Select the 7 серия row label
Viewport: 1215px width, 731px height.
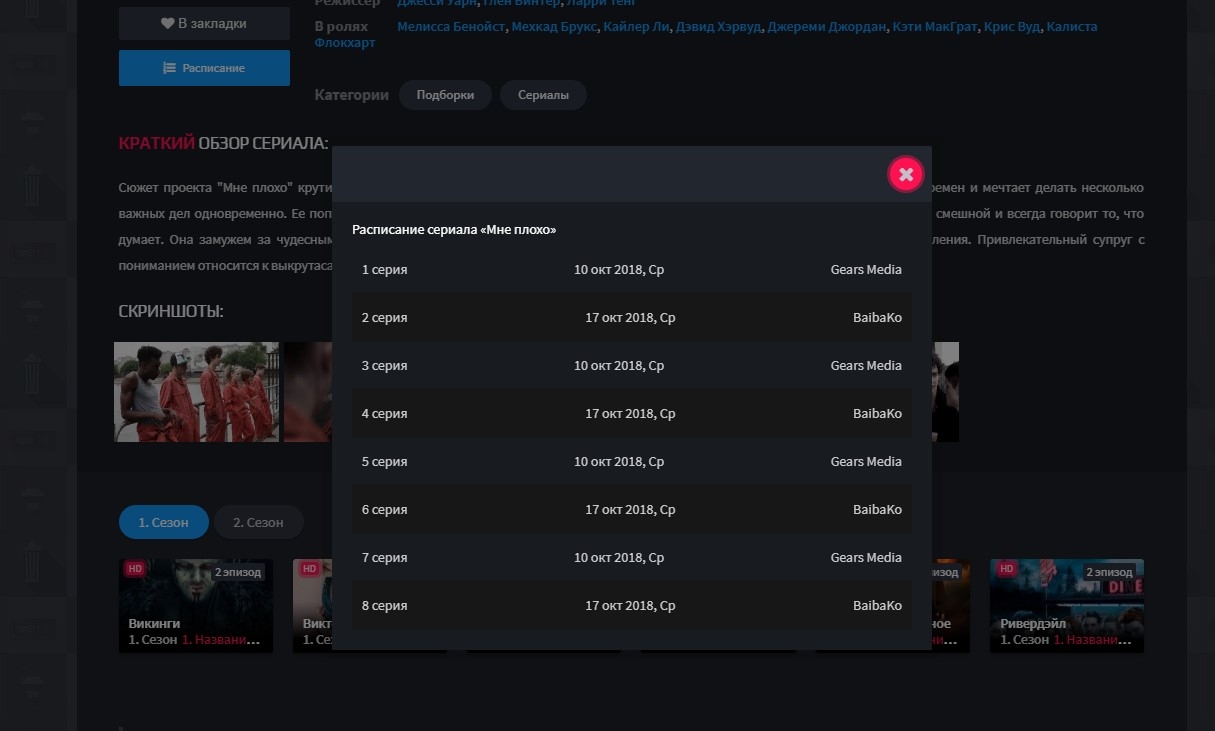click(x=385, y=558)
